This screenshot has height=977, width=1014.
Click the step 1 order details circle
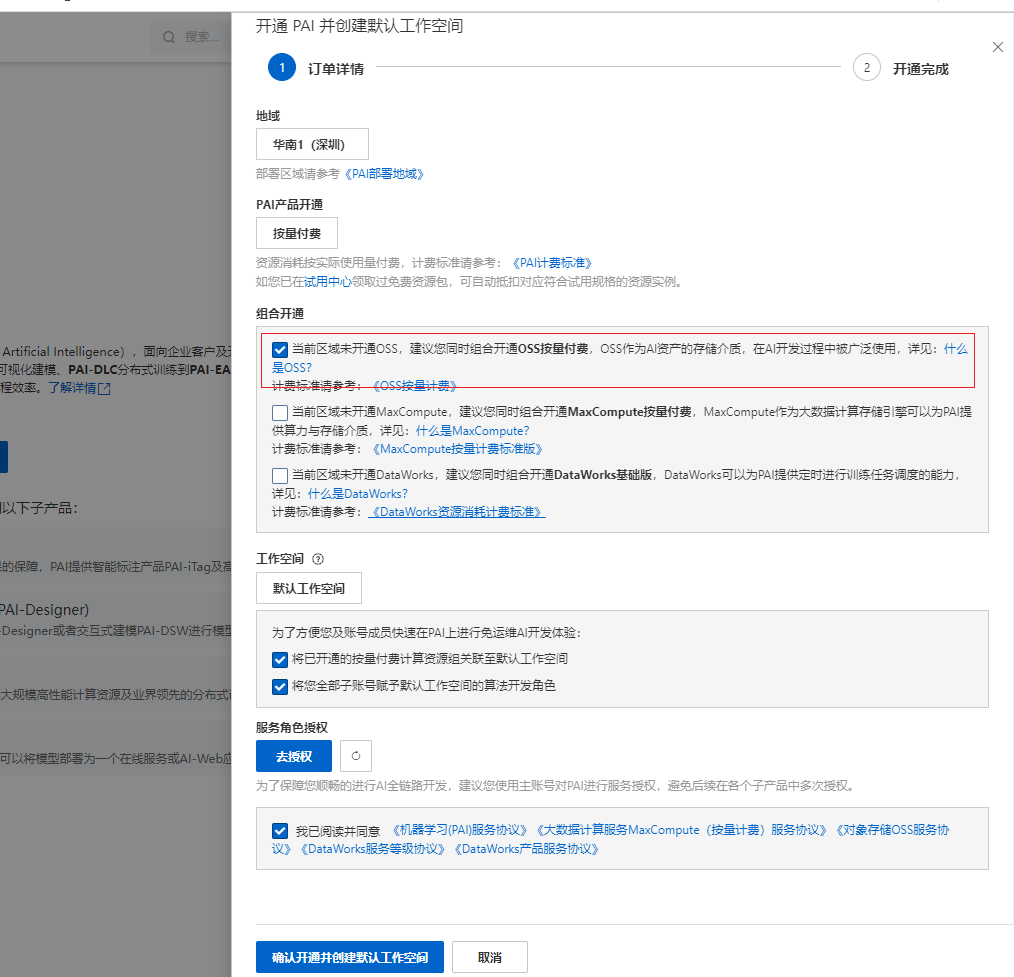click(281, 68)
